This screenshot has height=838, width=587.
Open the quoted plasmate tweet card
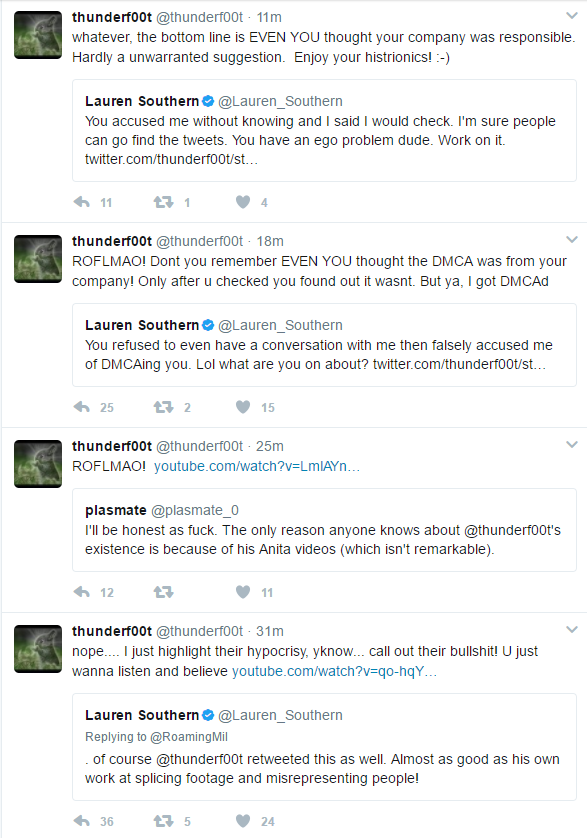pos(325,530)
